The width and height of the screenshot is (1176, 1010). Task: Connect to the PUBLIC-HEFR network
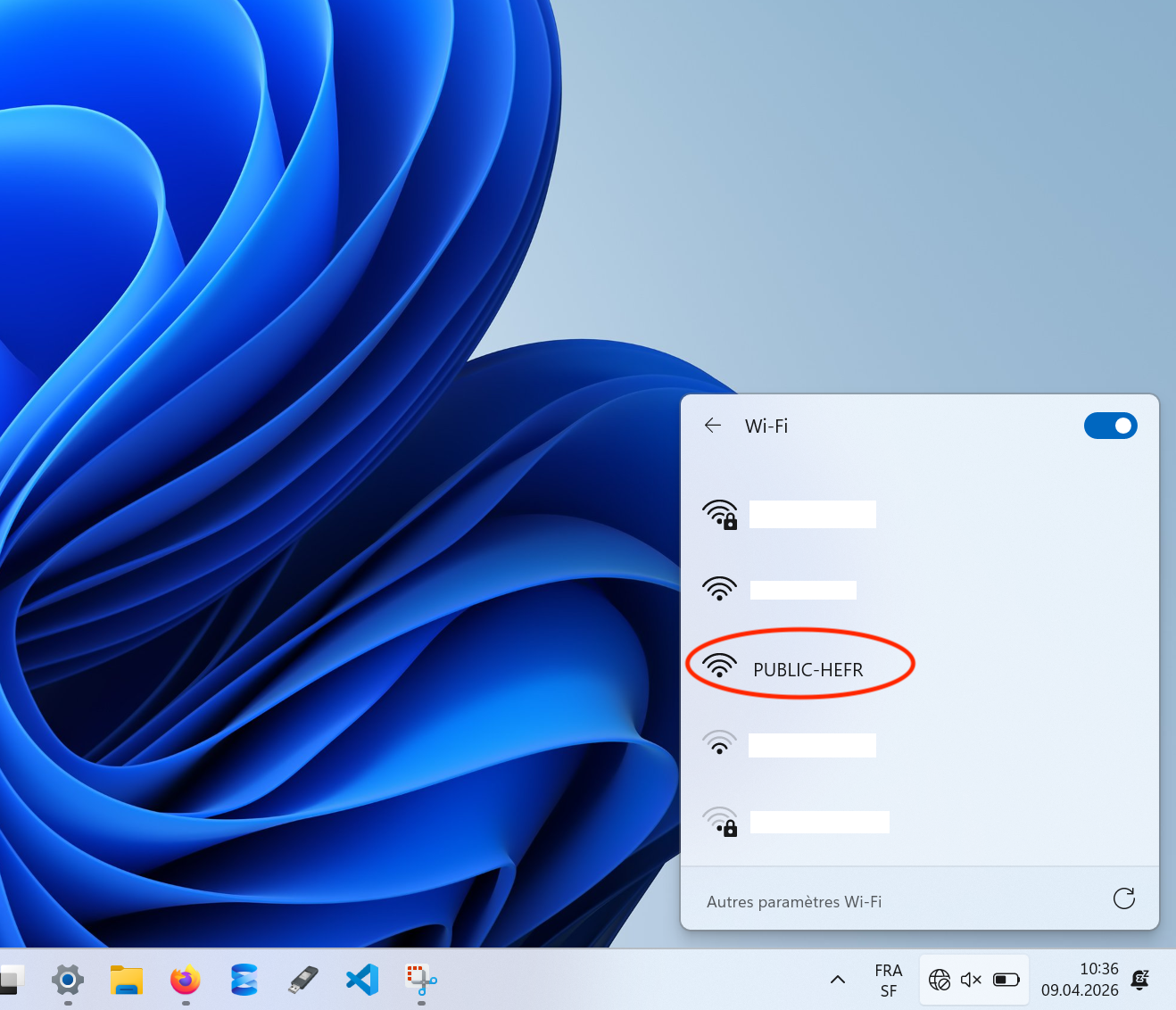coord(807,669)
